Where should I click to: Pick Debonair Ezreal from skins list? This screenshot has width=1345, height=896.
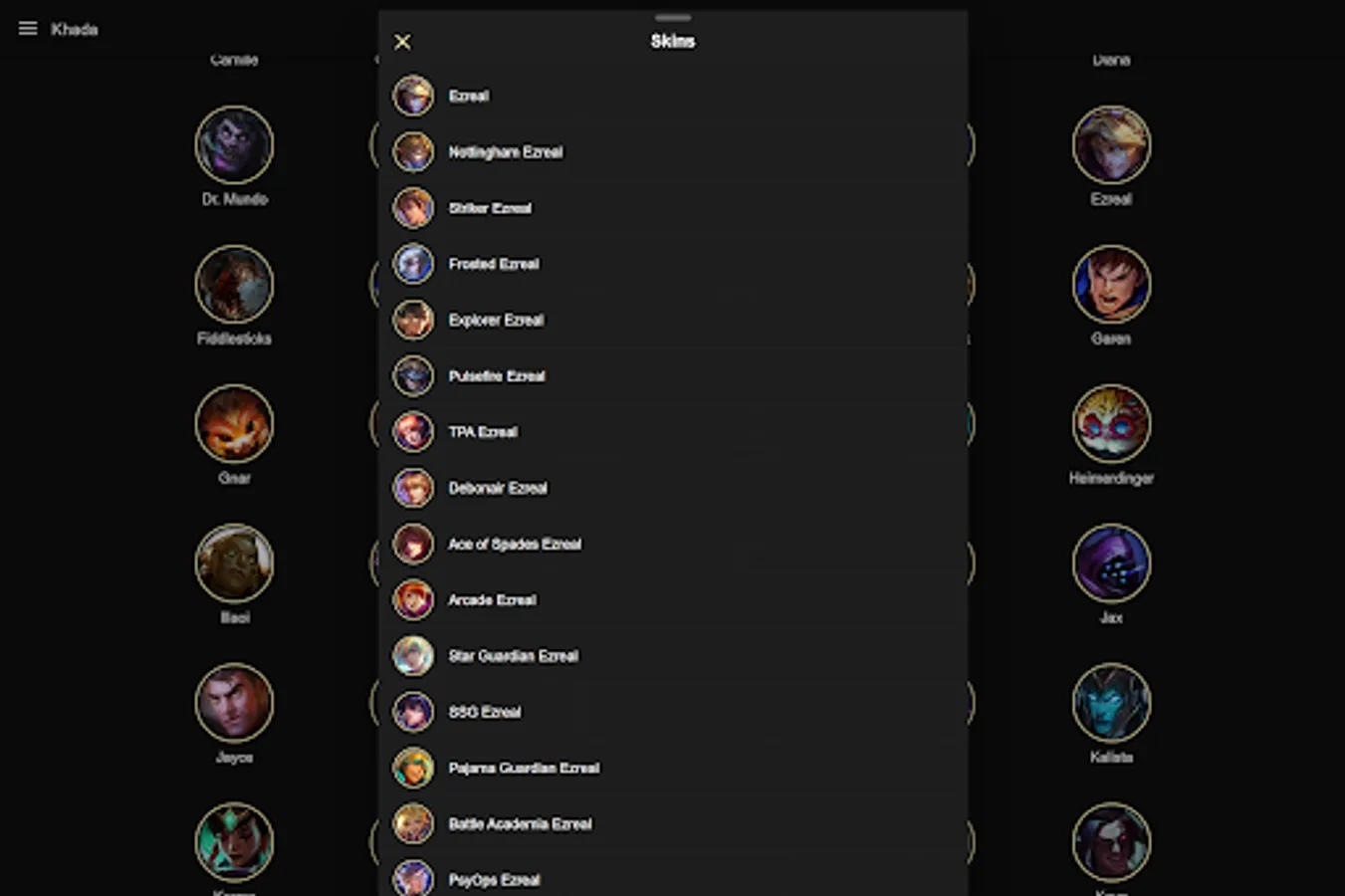pyautogui.click(x=673, y=488)
